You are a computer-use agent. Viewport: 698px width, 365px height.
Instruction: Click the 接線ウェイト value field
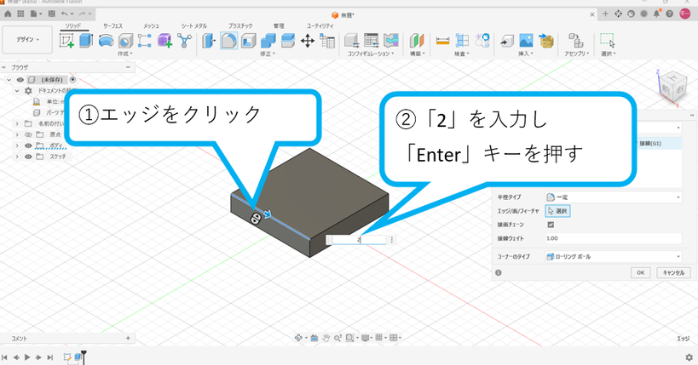pos(613,239)
